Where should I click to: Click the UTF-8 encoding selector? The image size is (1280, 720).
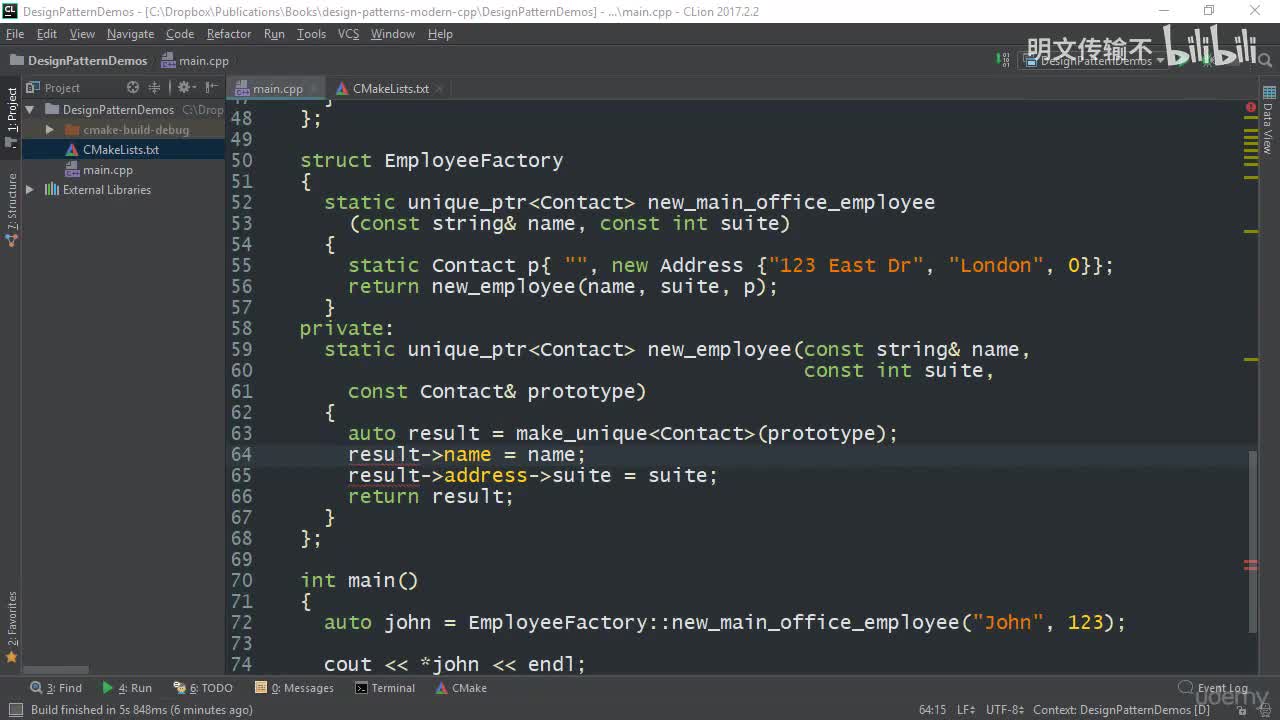[1005, 710]
